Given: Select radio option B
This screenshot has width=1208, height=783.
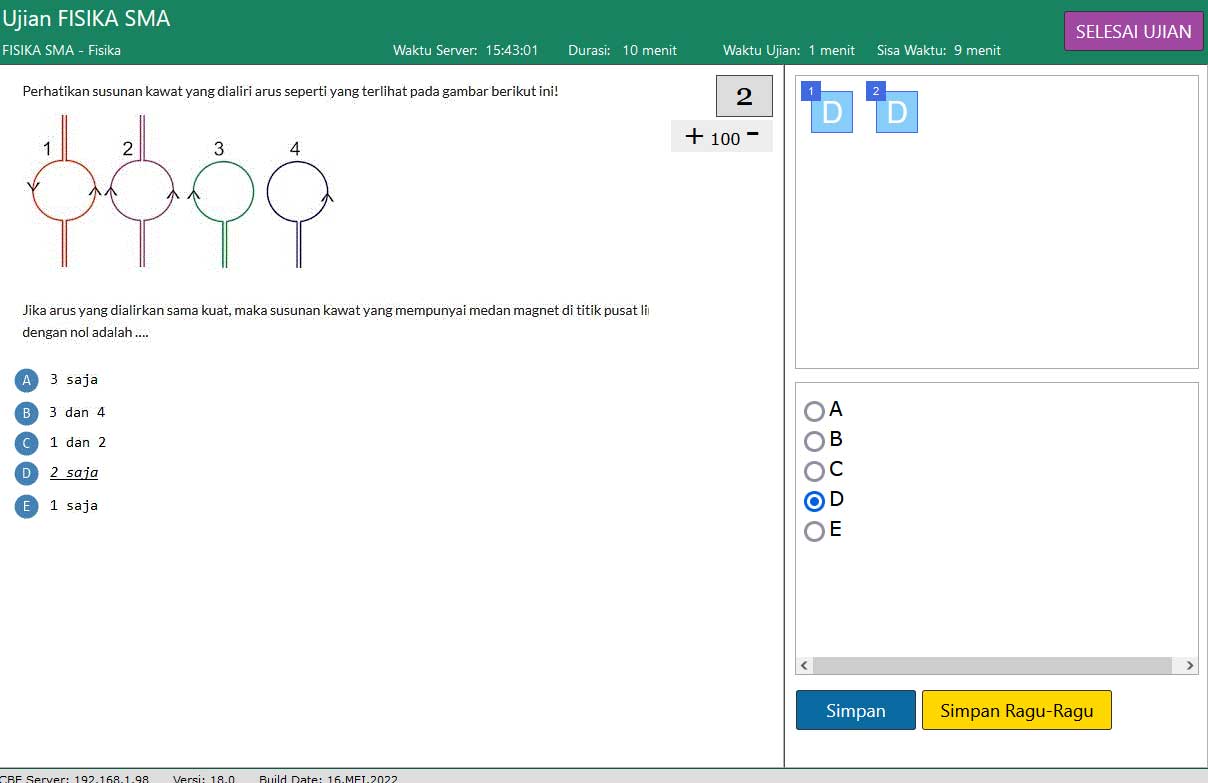Looking at the screenshot, I should (815, 441).
